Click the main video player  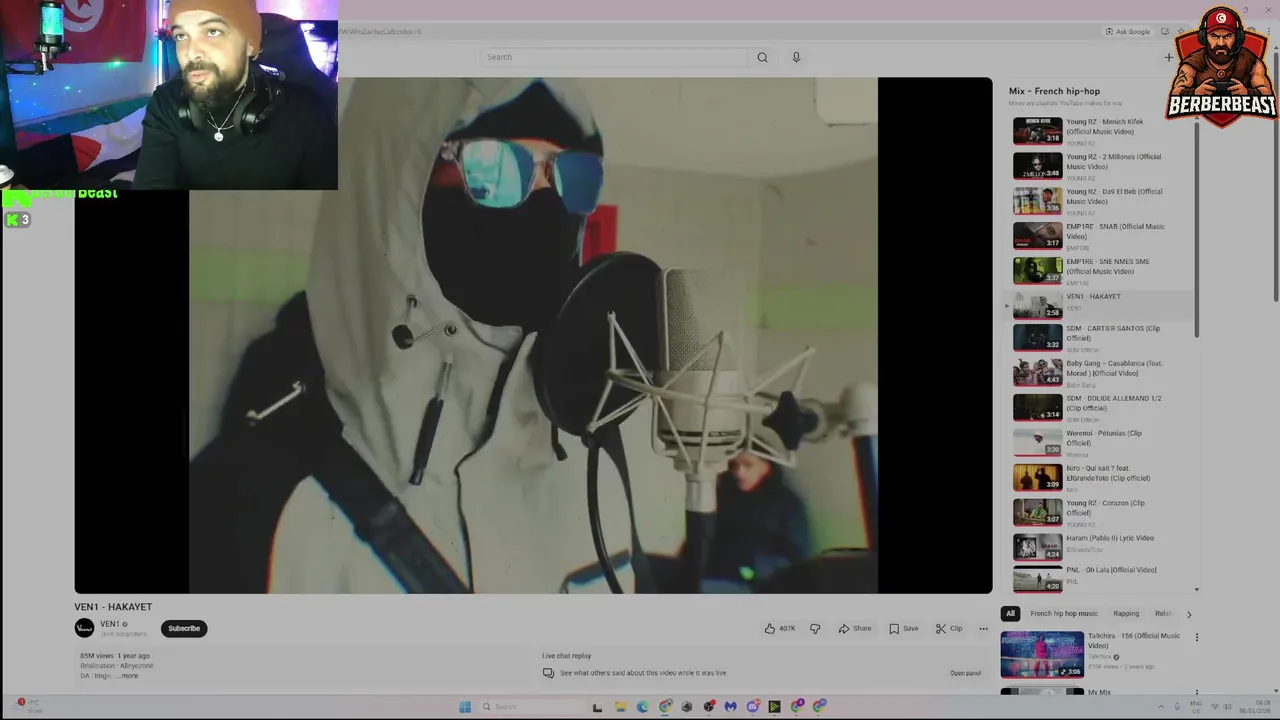(x=533, y=335)
